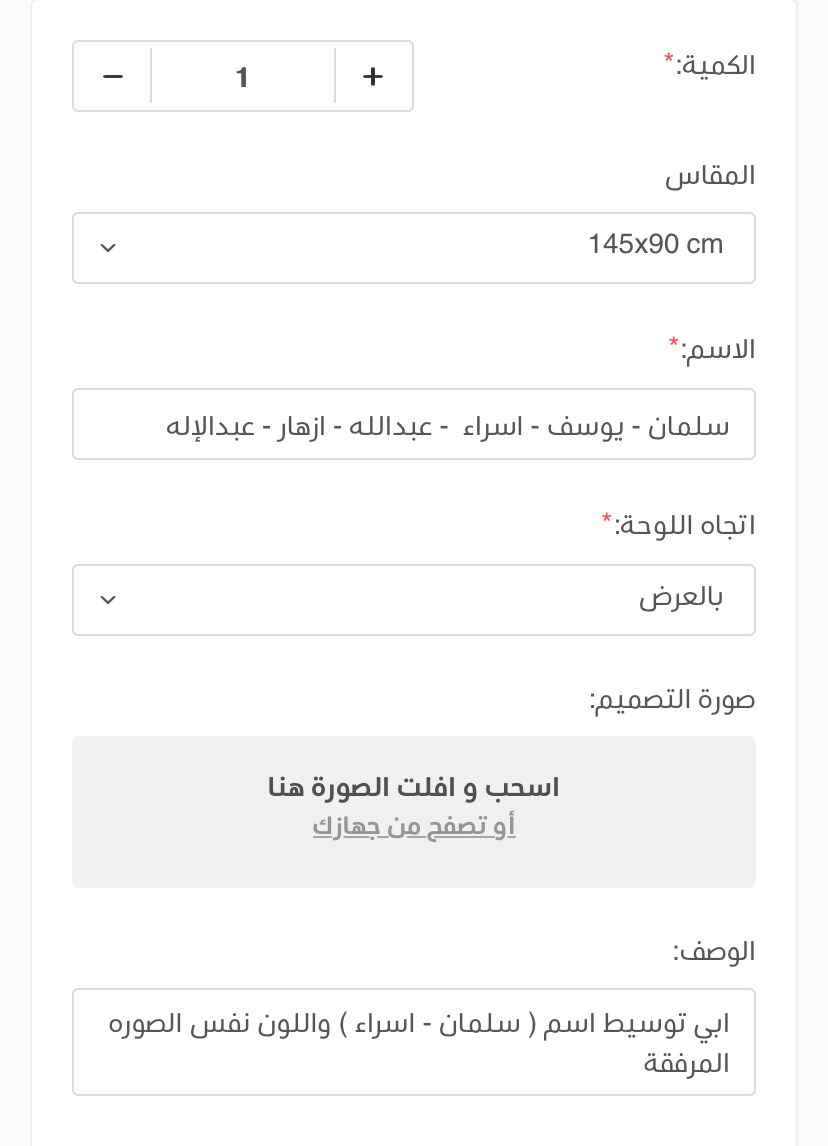Viewport: 828px width, 1146px height.
Task: Click the chevron arrow of the المقاس dropdown
Action: 109,248
